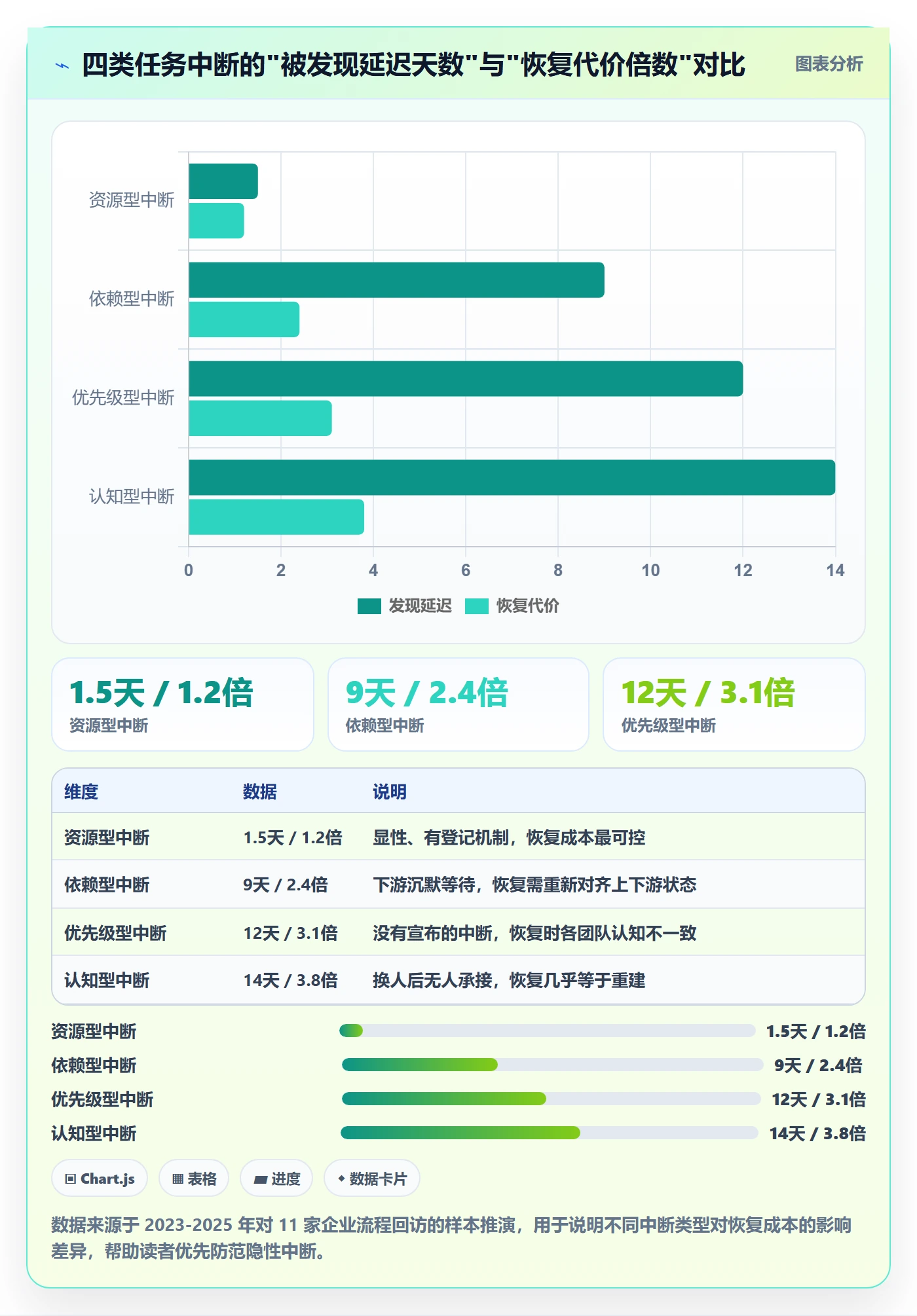Screen dimensions: 917x1316
Task: Click the 数据卡片 tag chip
Action: click(x=372, y=1179)
